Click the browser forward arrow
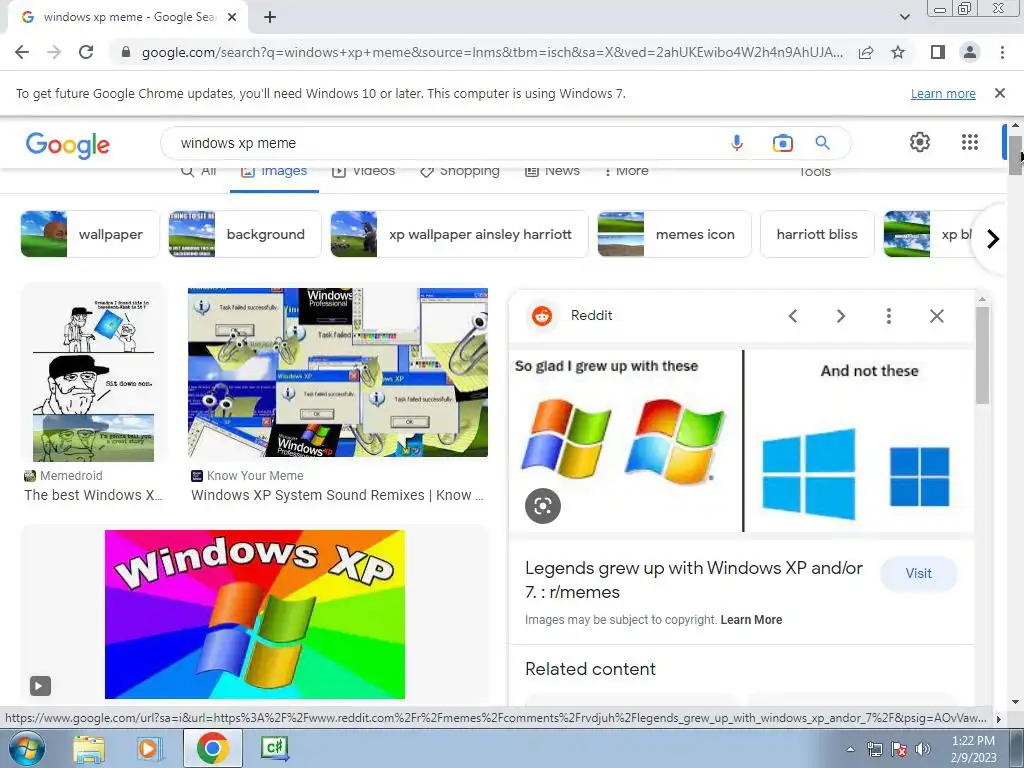 pos(54,52)
